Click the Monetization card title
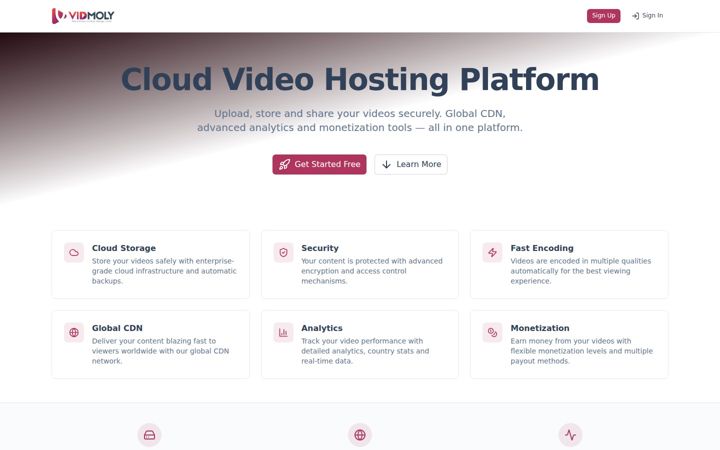The width and height of the screenshot is (720, 450). tap(540, 328)
